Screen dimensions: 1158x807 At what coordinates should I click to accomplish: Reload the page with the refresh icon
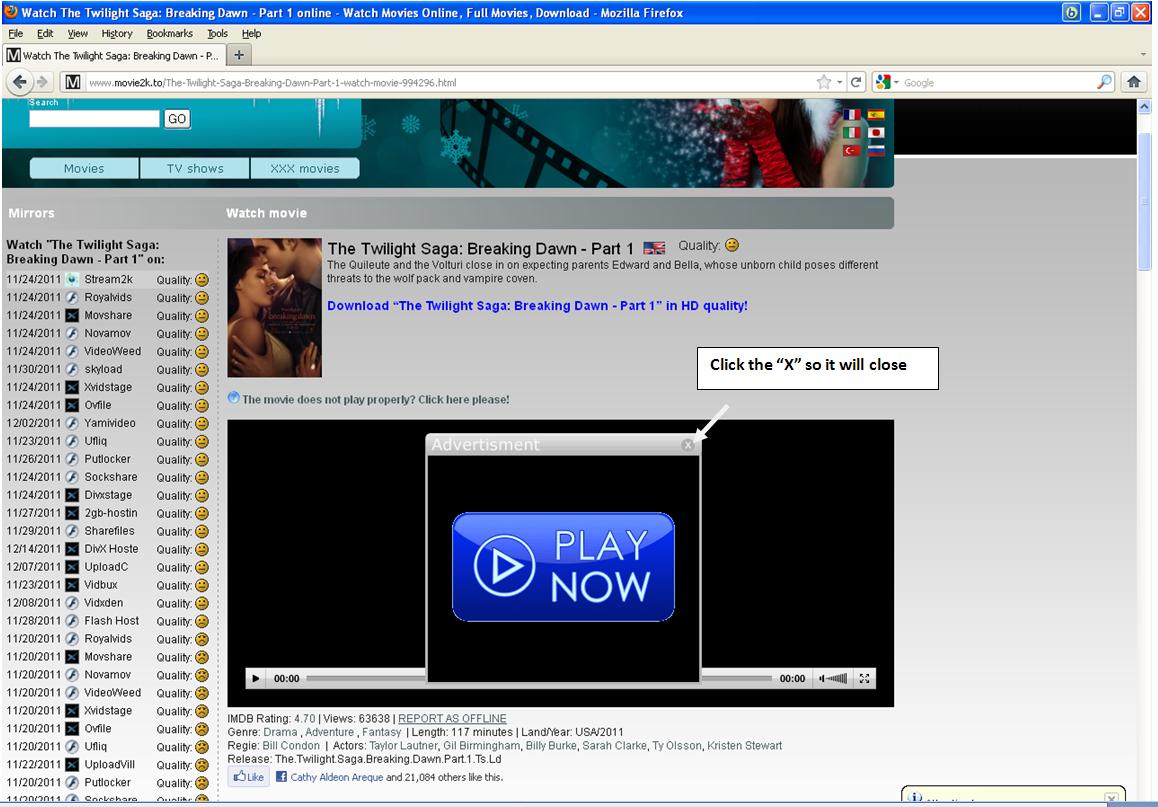856,82
